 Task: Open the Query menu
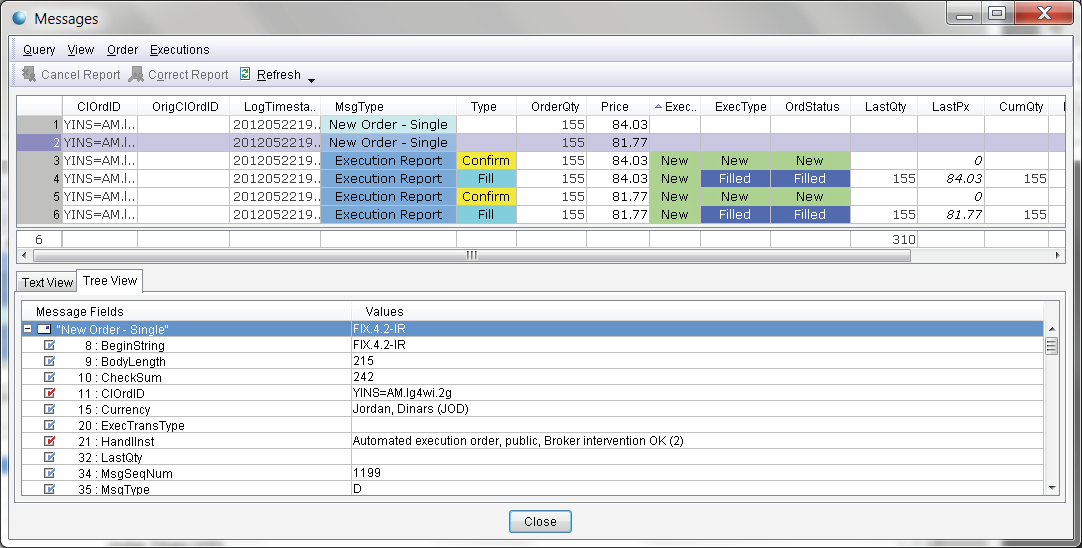(x=39, y=49)
